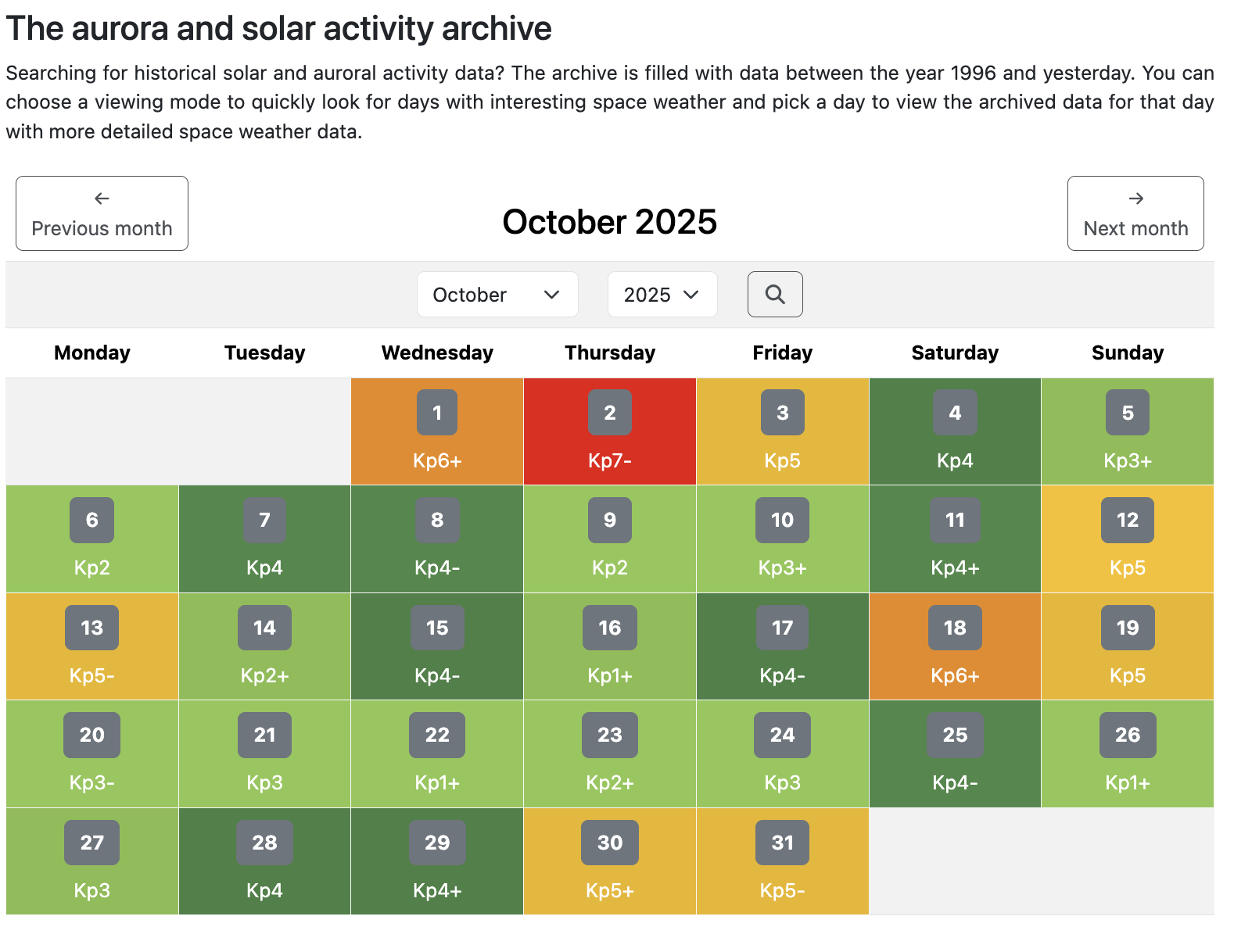The width and height of the screenshot is (1234, 952).
Task: Click the day 27 number badge
Action: pos(92,843)
